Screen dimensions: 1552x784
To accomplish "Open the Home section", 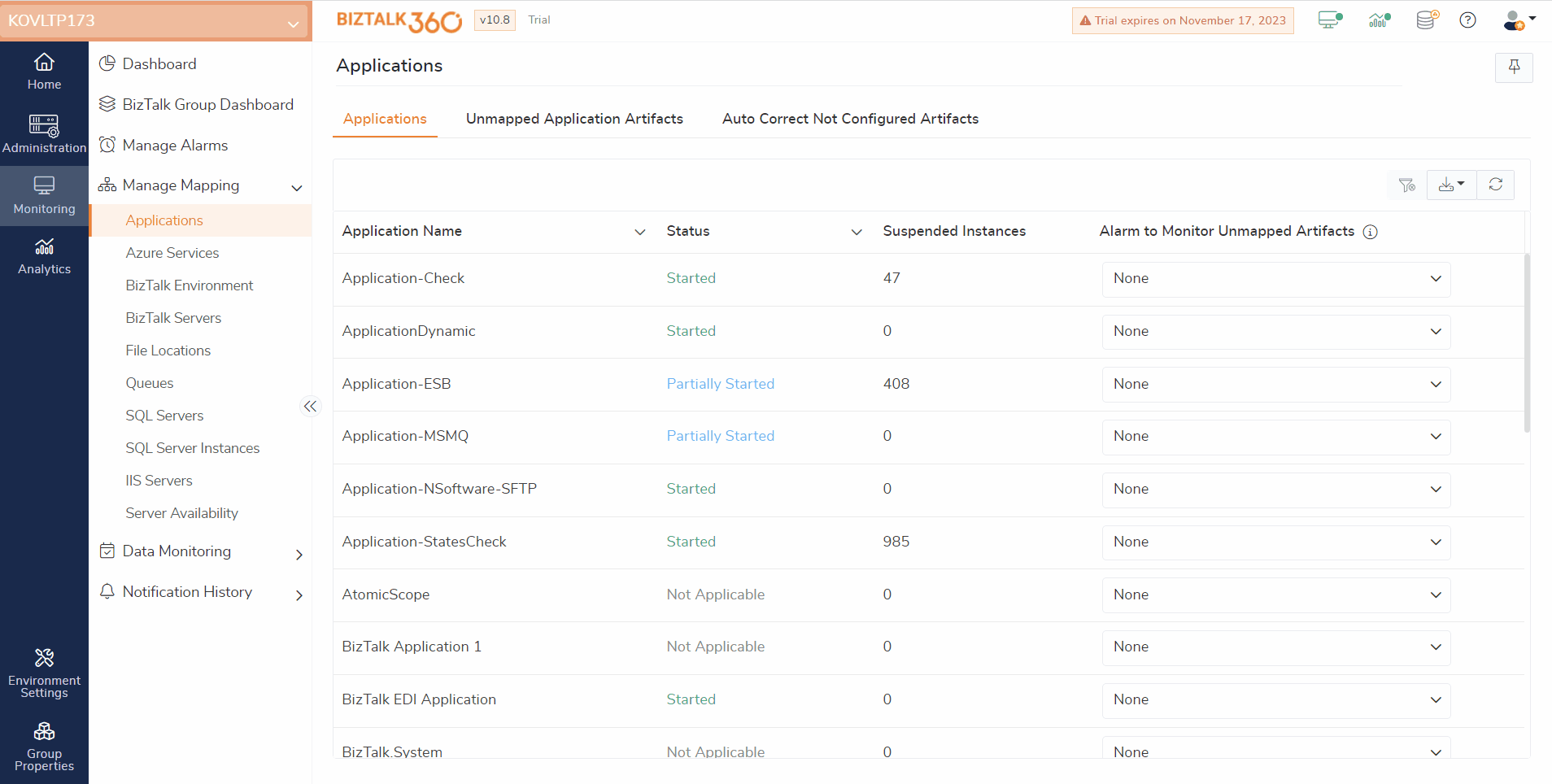I will coord(44,72).
